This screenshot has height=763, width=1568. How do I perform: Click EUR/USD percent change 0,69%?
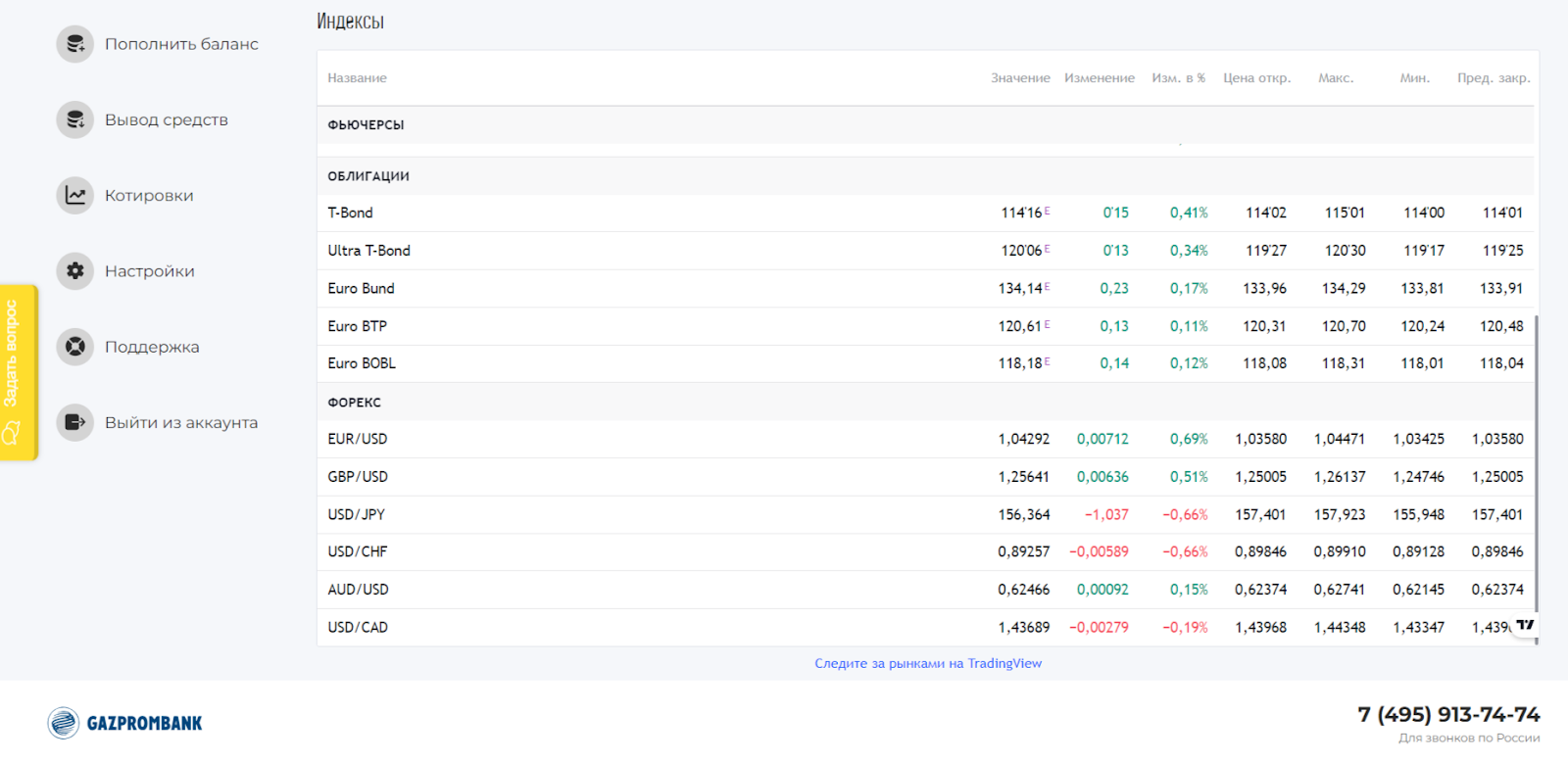(x=1189, y=439)
